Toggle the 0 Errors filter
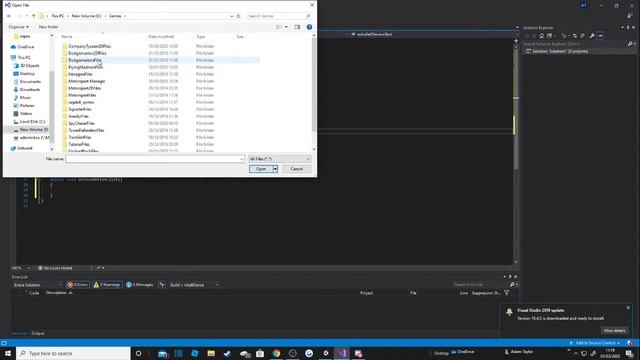Image resolution: width=640 pixels, height=360 pixels. pyautogui.click(x=77, y=285)
